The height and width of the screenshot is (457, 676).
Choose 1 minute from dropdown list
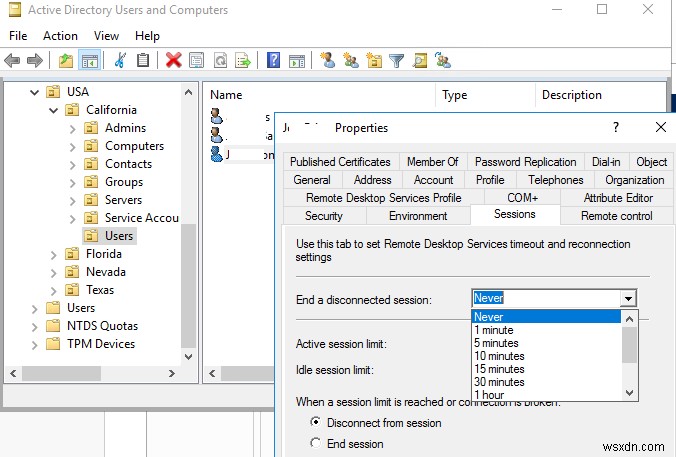pos(546,330)
